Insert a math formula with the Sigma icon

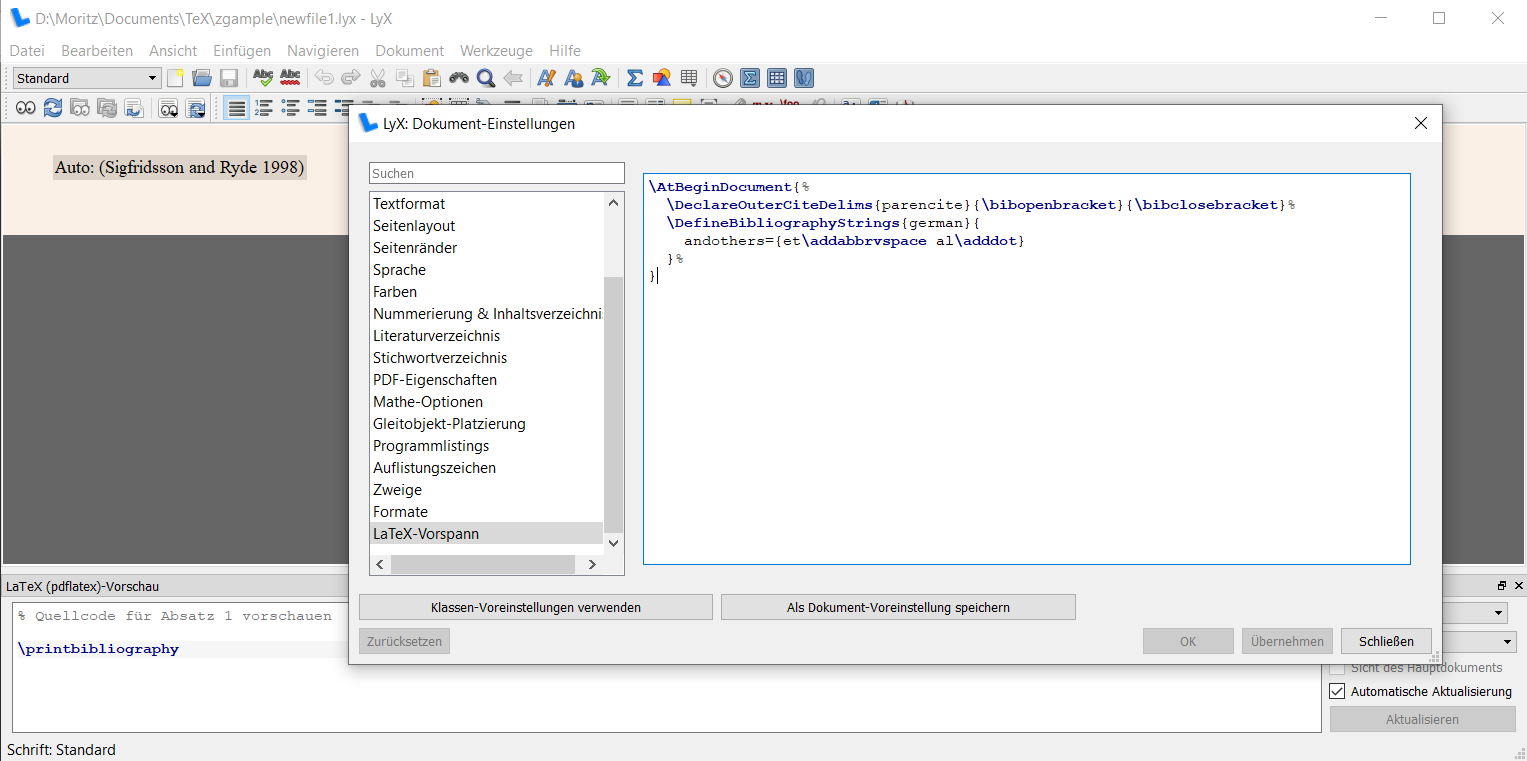click(x=634, y=78)
